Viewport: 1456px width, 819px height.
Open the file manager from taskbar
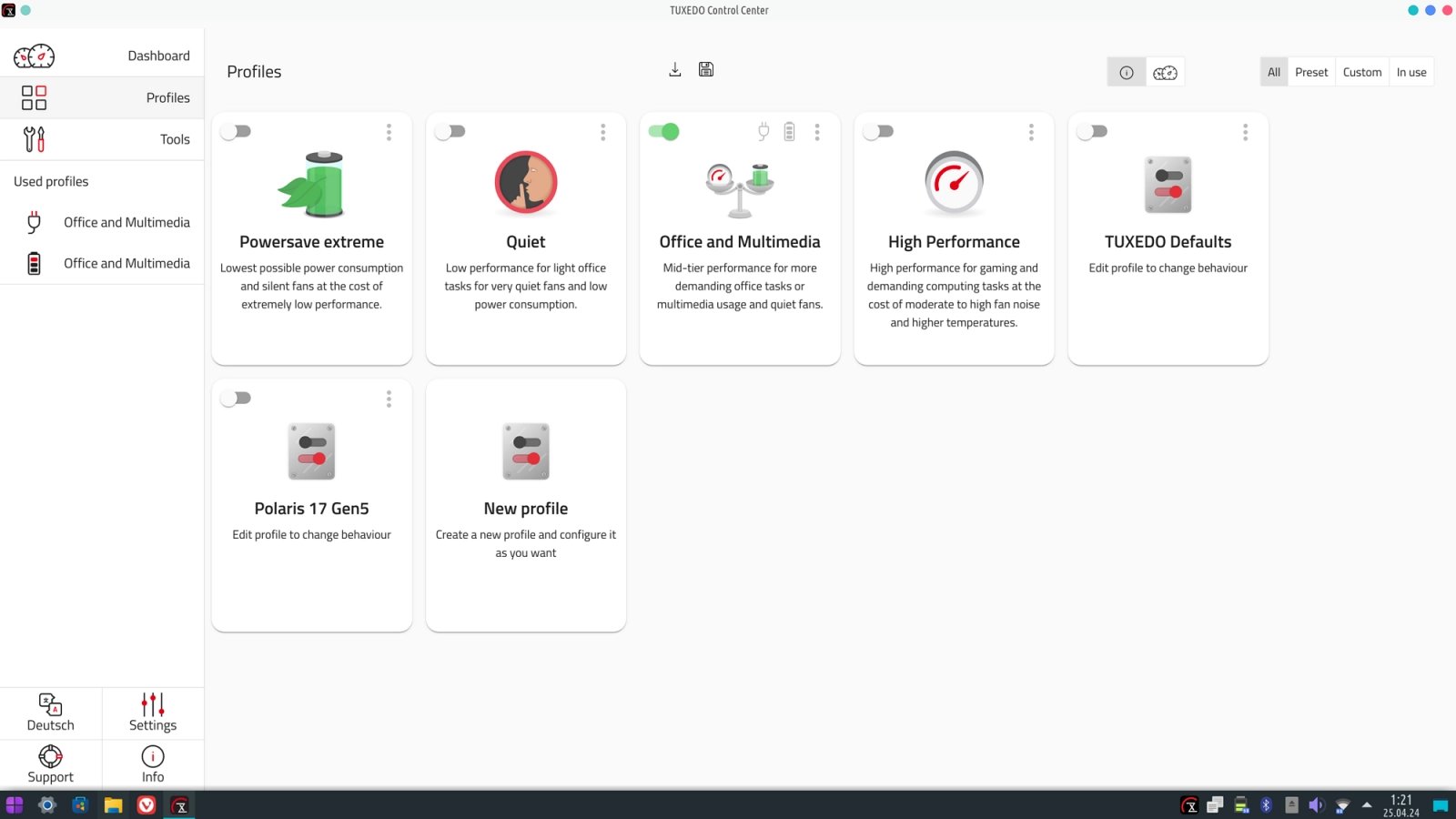click(113, 805)
